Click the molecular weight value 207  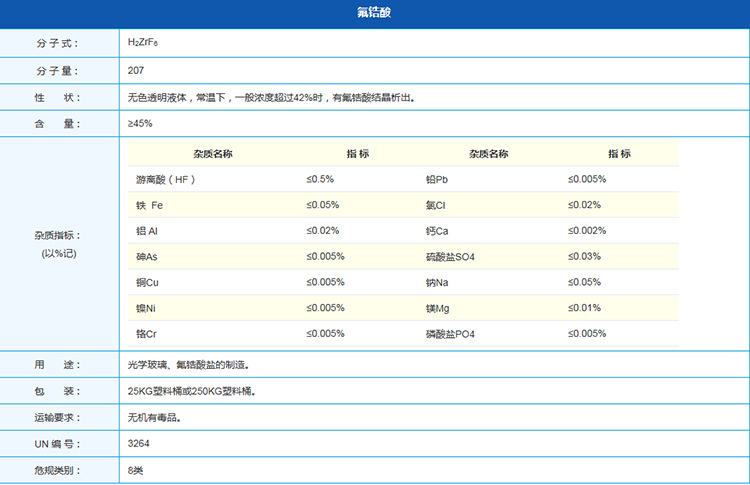(x=136, y=70)
